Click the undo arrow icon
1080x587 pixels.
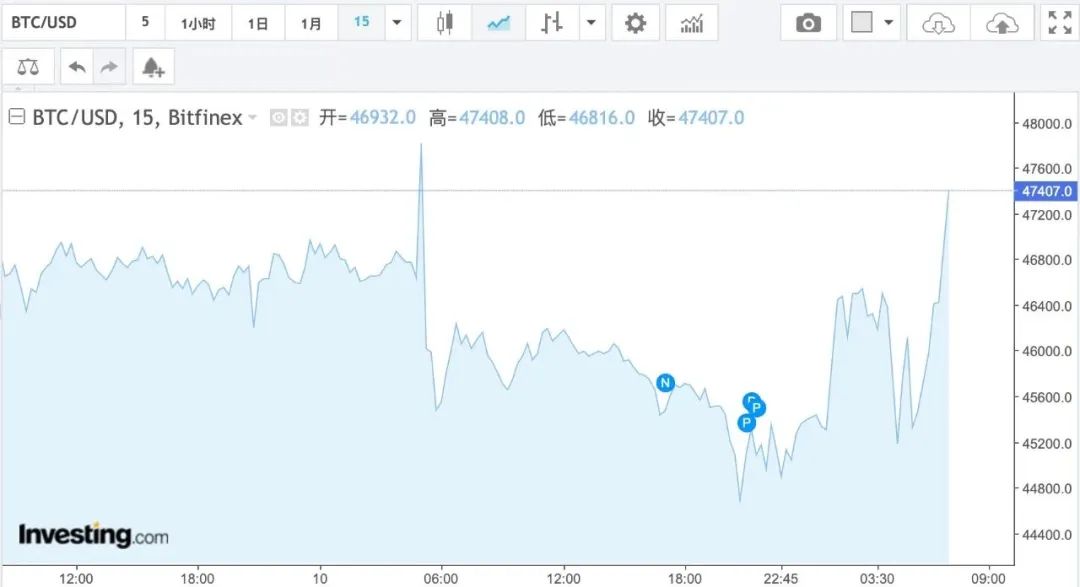coord(78,66)
